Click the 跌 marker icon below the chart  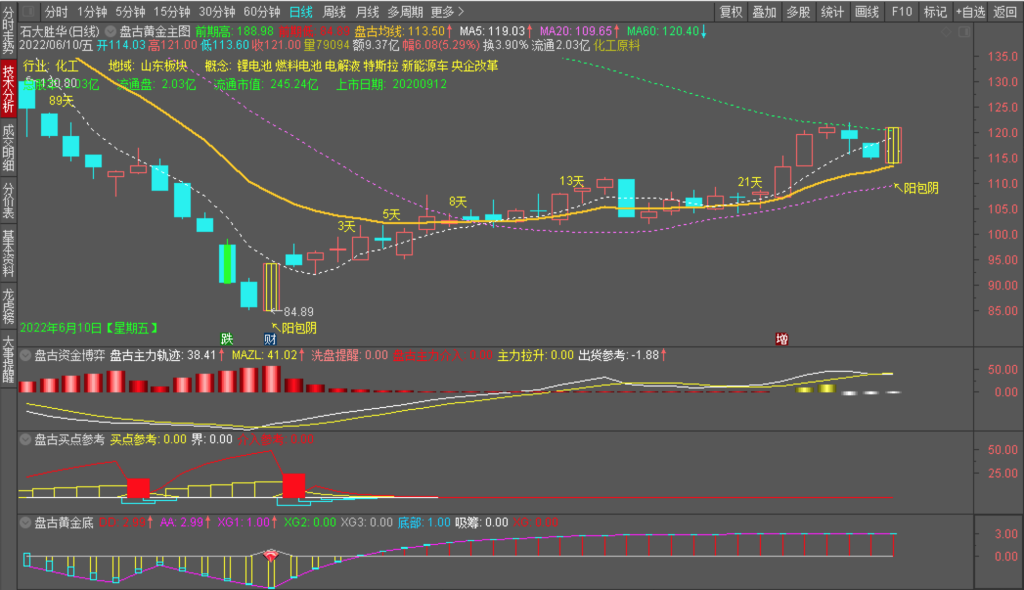(x=227, y=339)
